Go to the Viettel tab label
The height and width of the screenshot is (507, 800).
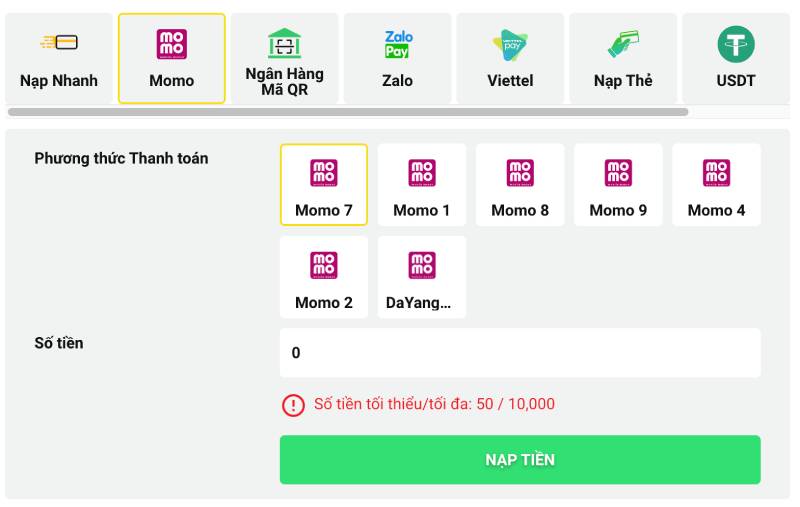pos(510,81)
